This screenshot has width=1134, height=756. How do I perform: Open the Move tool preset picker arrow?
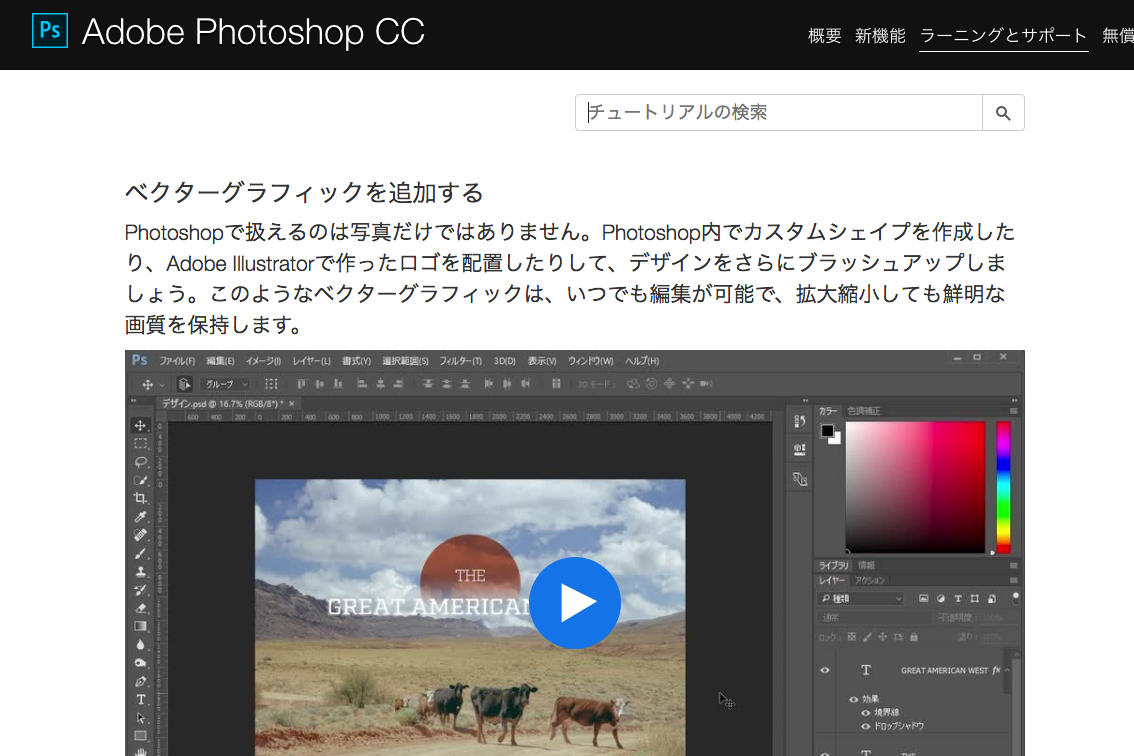tap(162, 384)
